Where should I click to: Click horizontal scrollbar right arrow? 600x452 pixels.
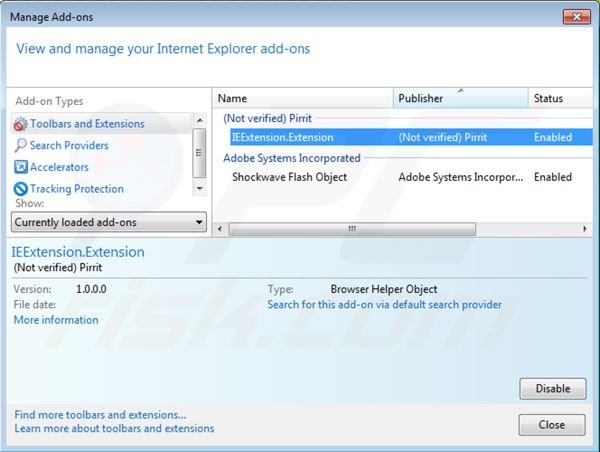point(585,229)
